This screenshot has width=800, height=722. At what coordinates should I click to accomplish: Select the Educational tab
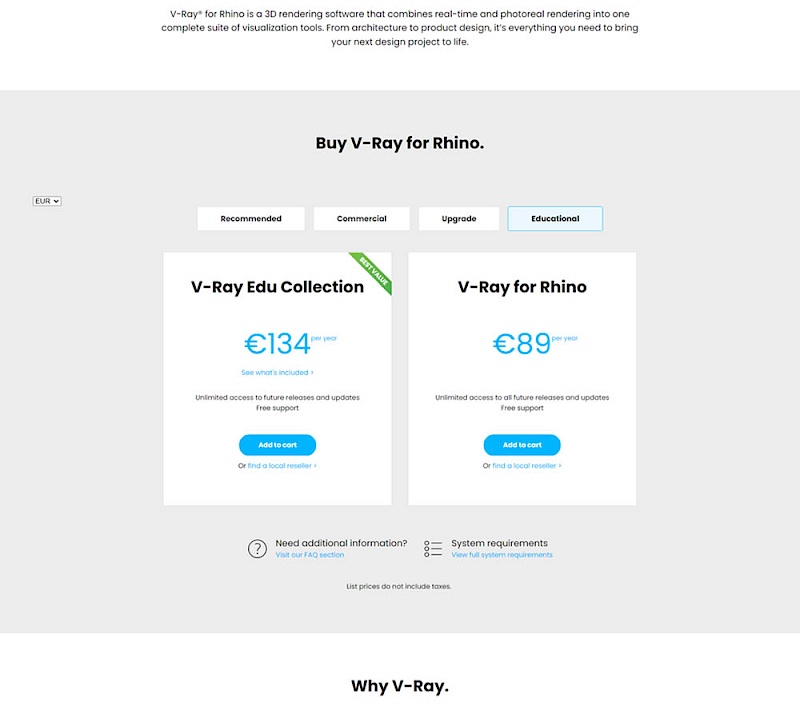pos(555,218)
